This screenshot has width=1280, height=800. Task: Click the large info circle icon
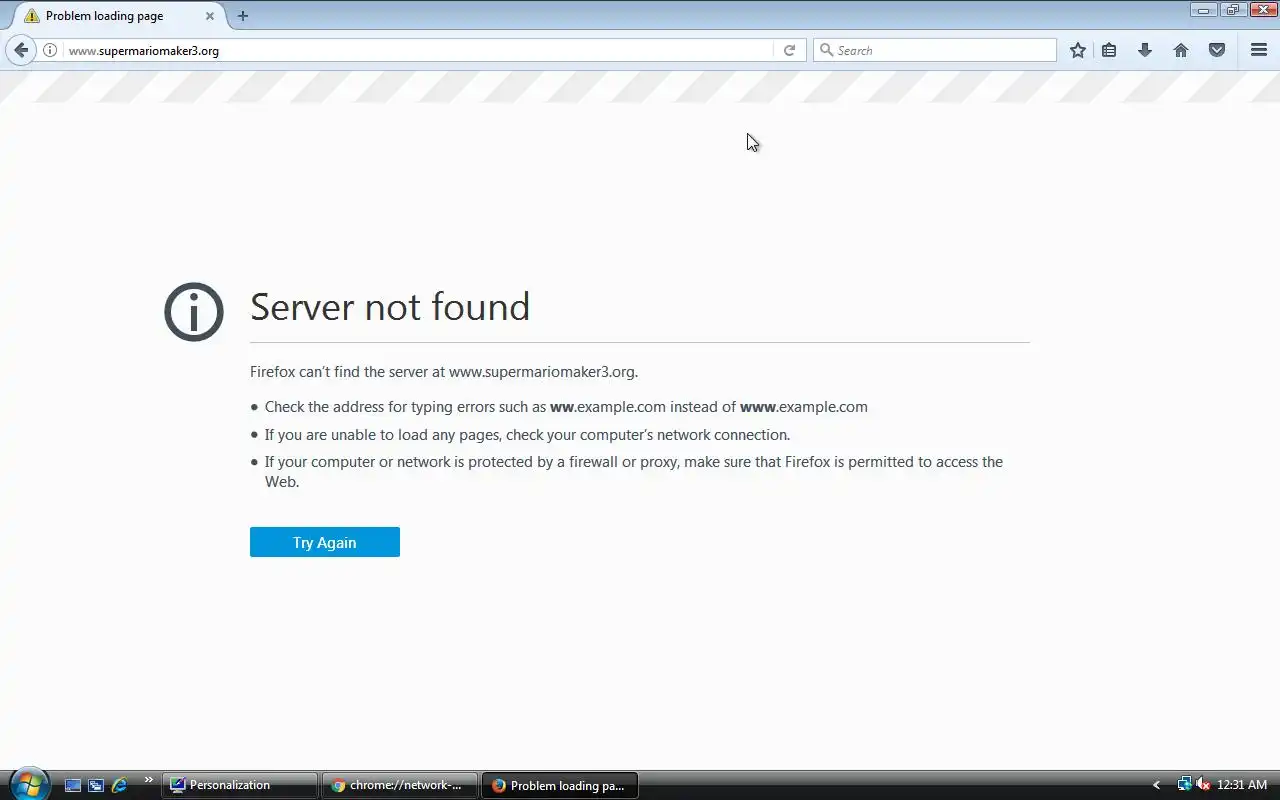coord(194,312)
